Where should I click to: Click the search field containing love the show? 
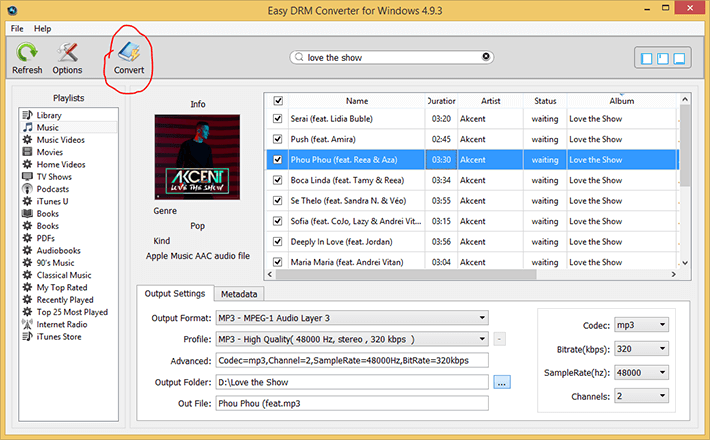coord(391,57)
